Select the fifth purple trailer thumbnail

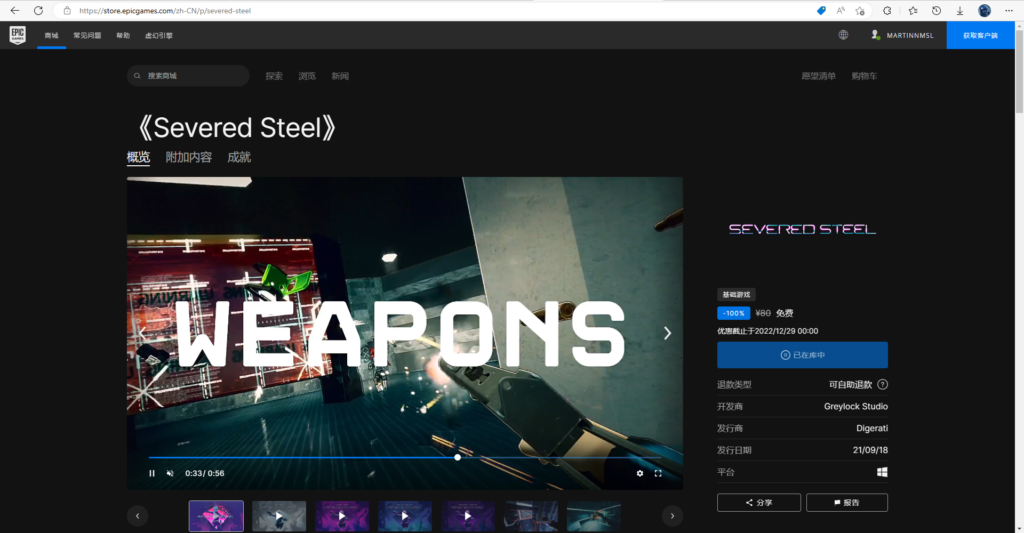(468, 516)
